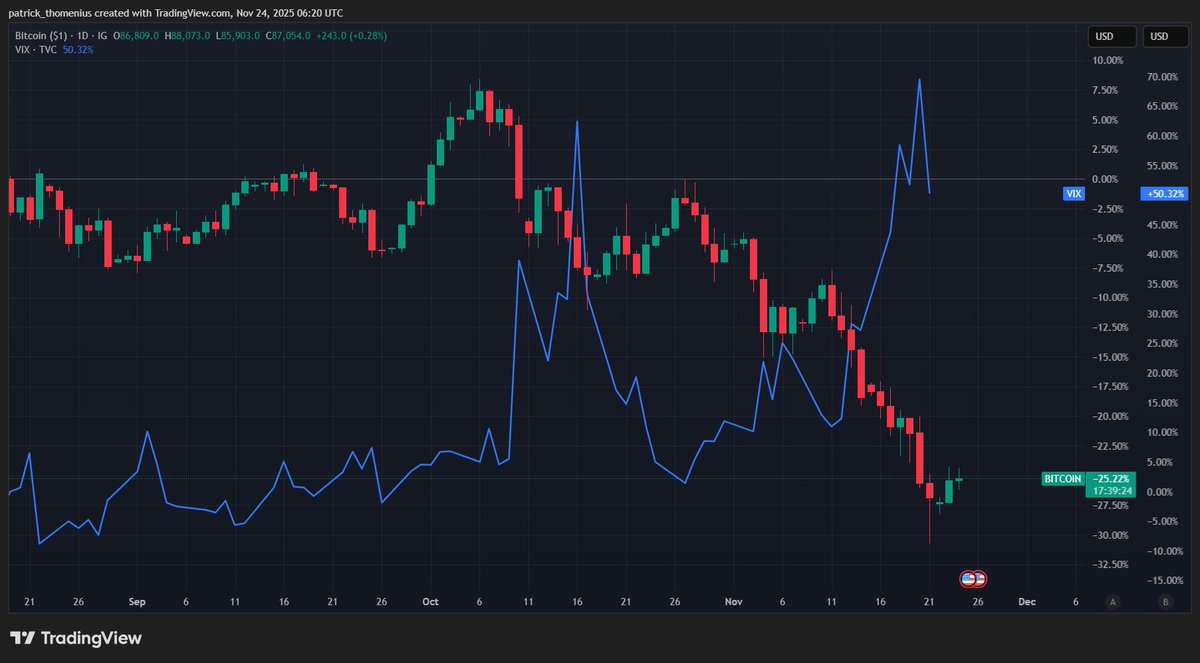The image size is (1200, 663).
Task: Click the blue 50.32% legend value
Action: (77, 49)
